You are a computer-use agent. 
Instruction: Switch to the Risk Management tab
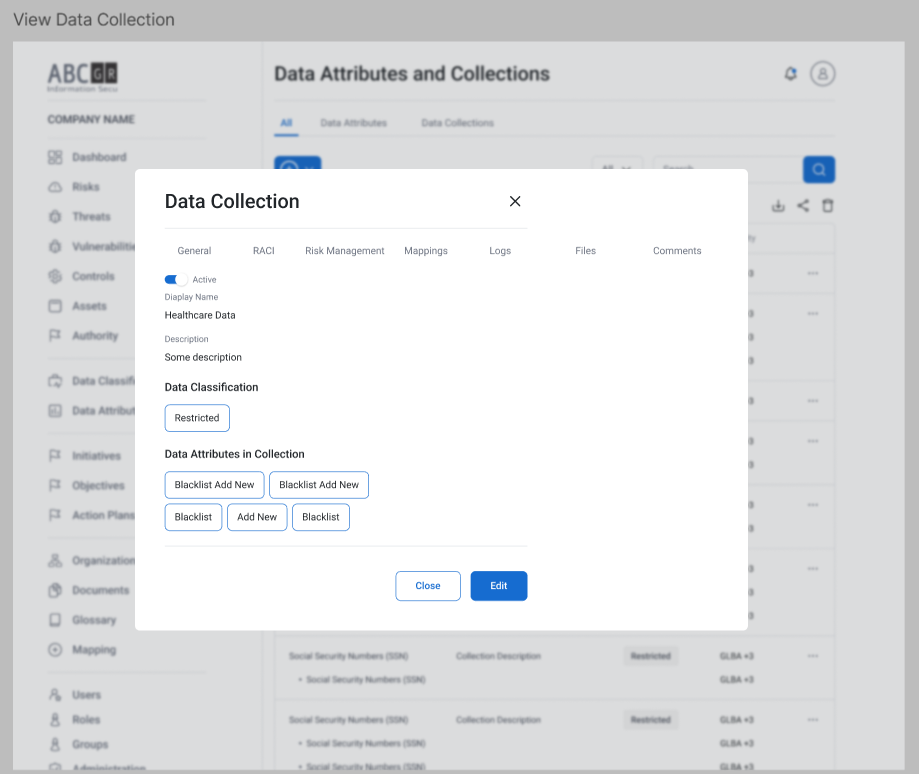click(x=344, y=251)
